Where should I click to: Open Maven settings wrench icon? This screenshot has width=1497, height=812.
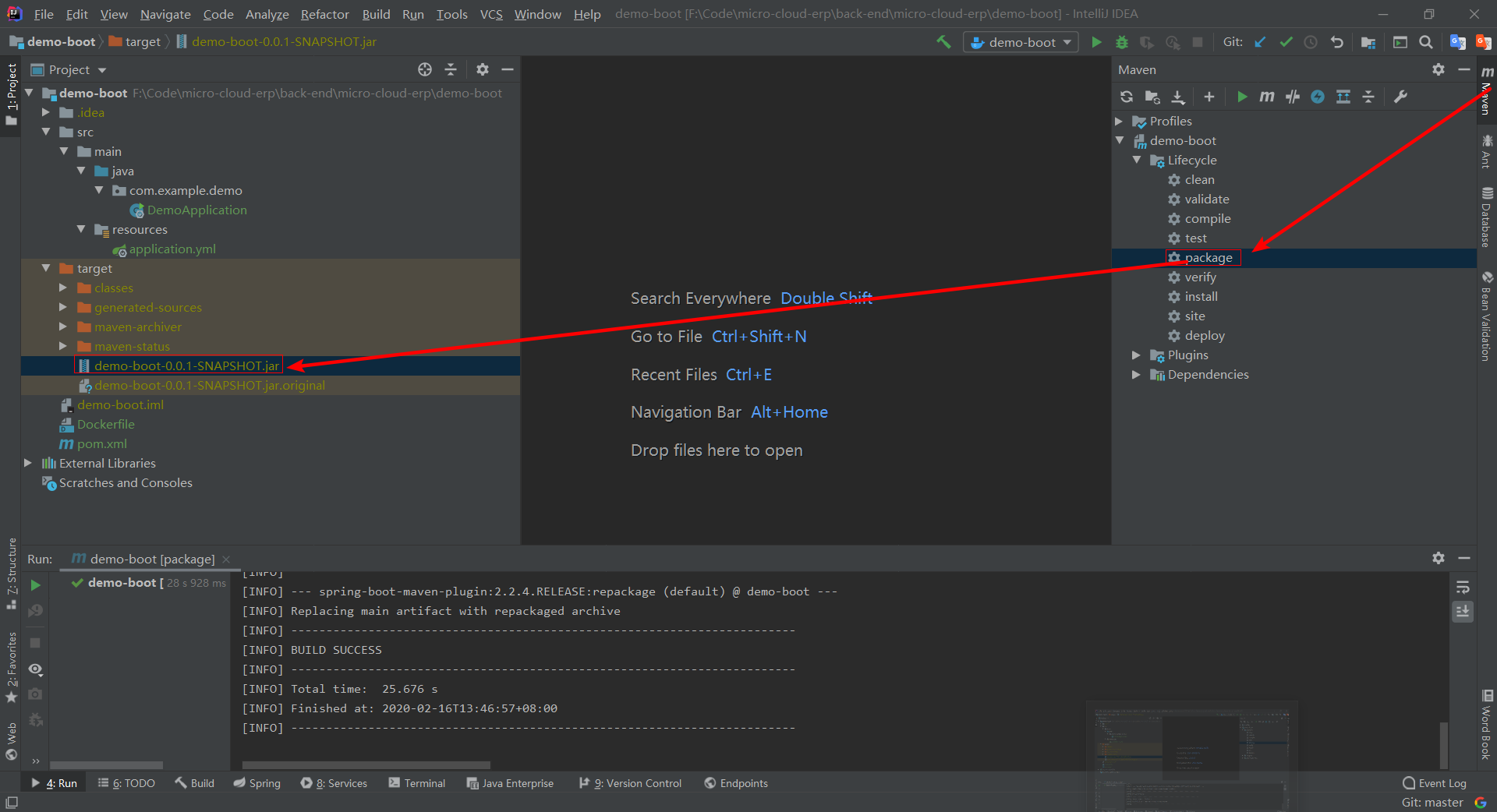coord(1400,97)
